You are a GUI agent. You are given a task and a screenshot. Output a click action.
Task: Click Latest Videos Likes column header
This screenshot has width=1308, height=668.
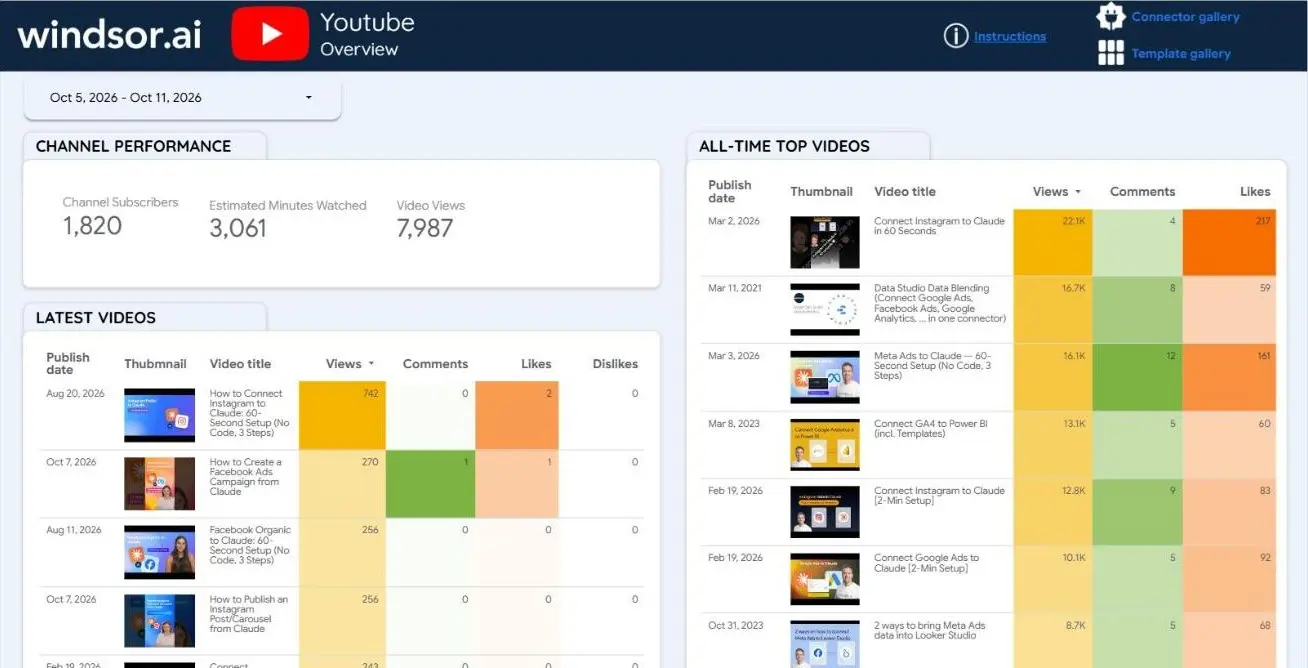coord(536,364)
